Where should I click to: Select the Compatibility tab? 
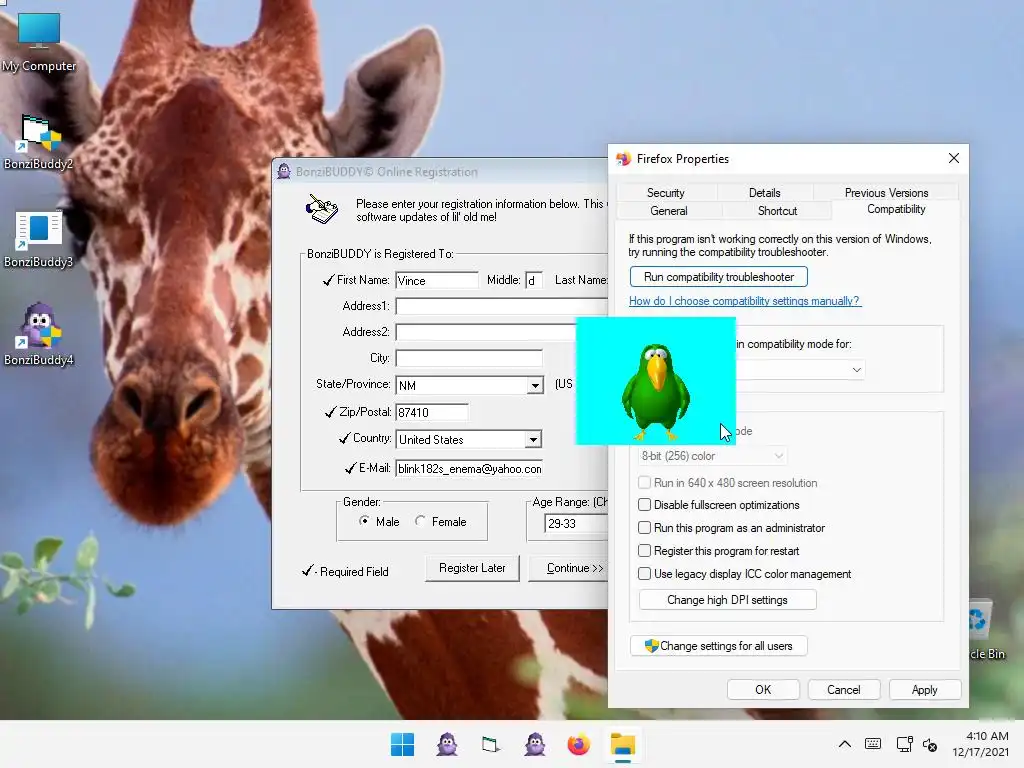point(896,209)
